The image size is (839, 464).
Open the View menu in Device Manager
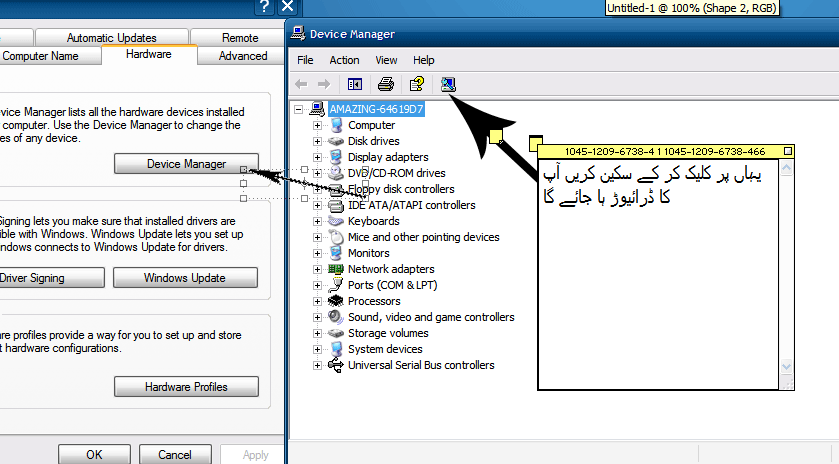[x=386, y=60]
